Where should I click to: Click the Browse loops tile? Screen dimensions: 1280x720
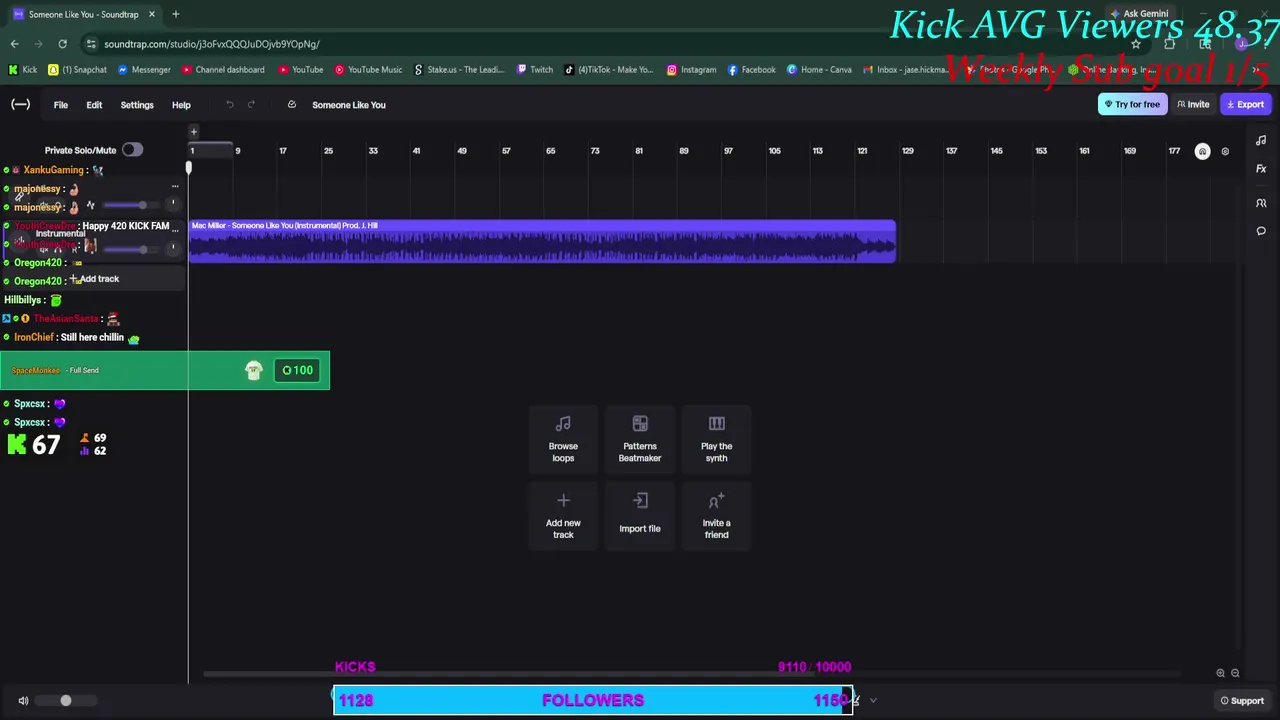coord(563,439)
